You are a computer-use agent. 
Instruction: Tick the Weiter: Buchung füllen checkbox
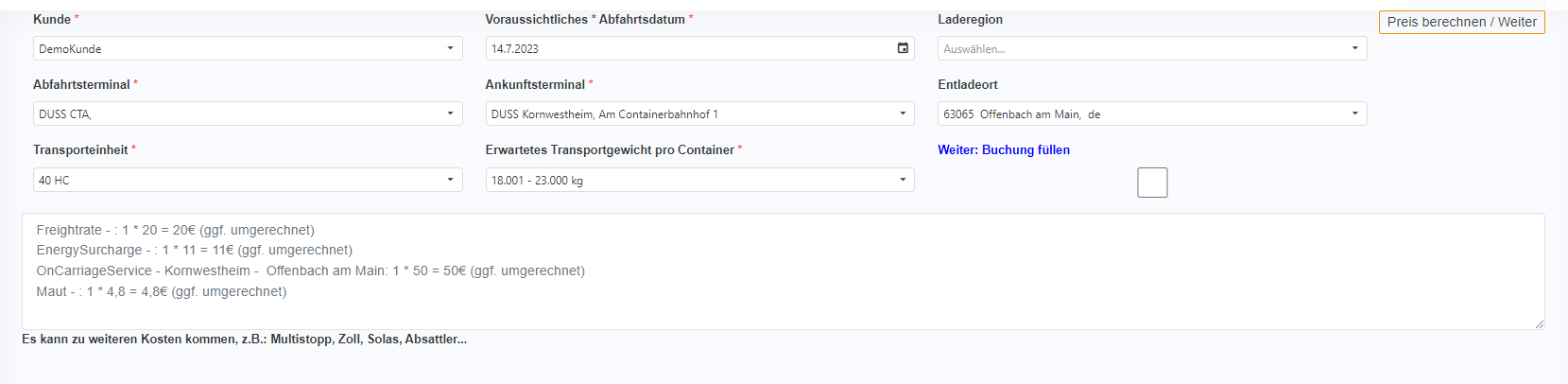(1152, 183)
